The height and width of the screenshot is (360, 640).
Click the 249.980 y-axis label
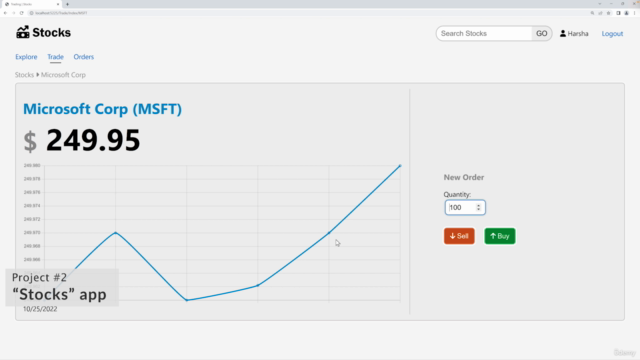32,165
